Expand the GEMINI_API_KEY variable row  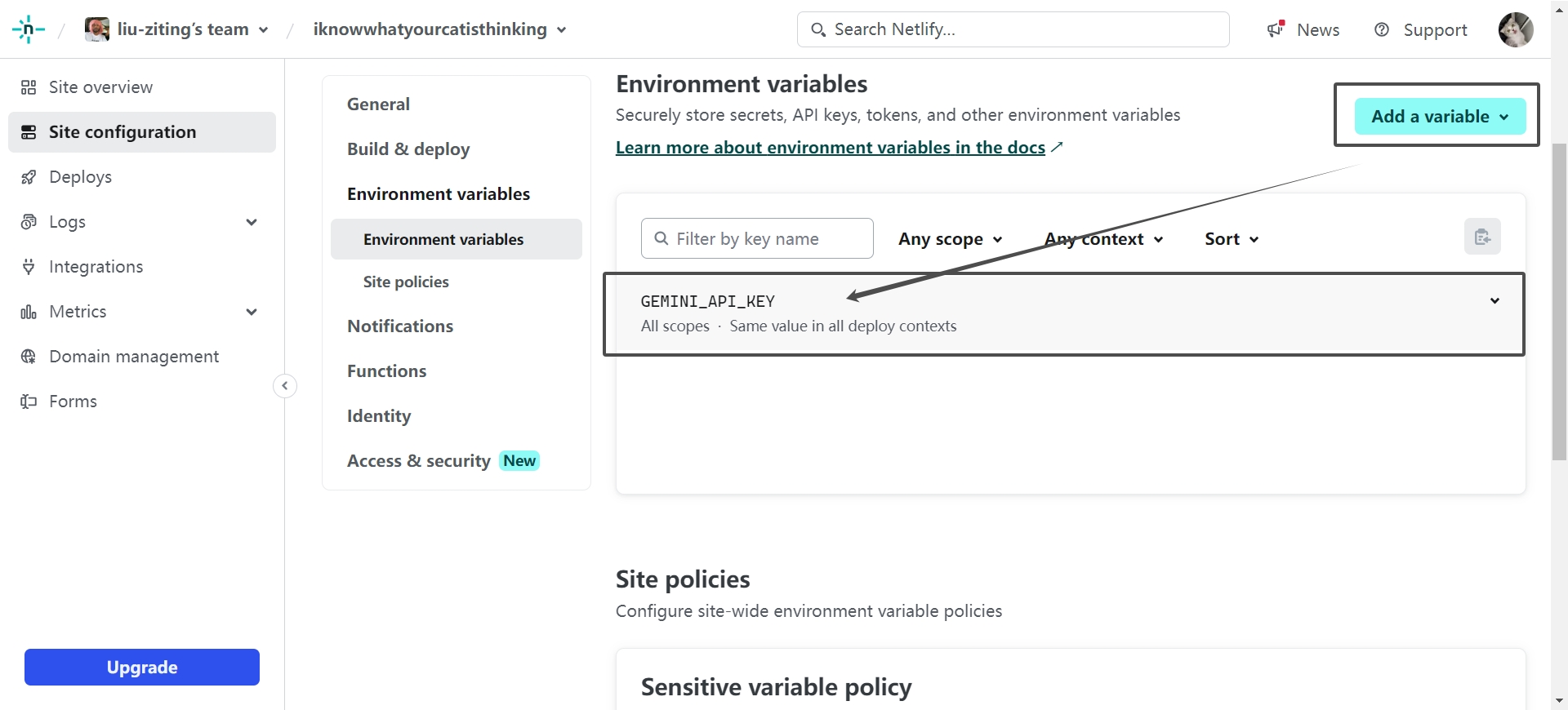tap(1494, 301)
